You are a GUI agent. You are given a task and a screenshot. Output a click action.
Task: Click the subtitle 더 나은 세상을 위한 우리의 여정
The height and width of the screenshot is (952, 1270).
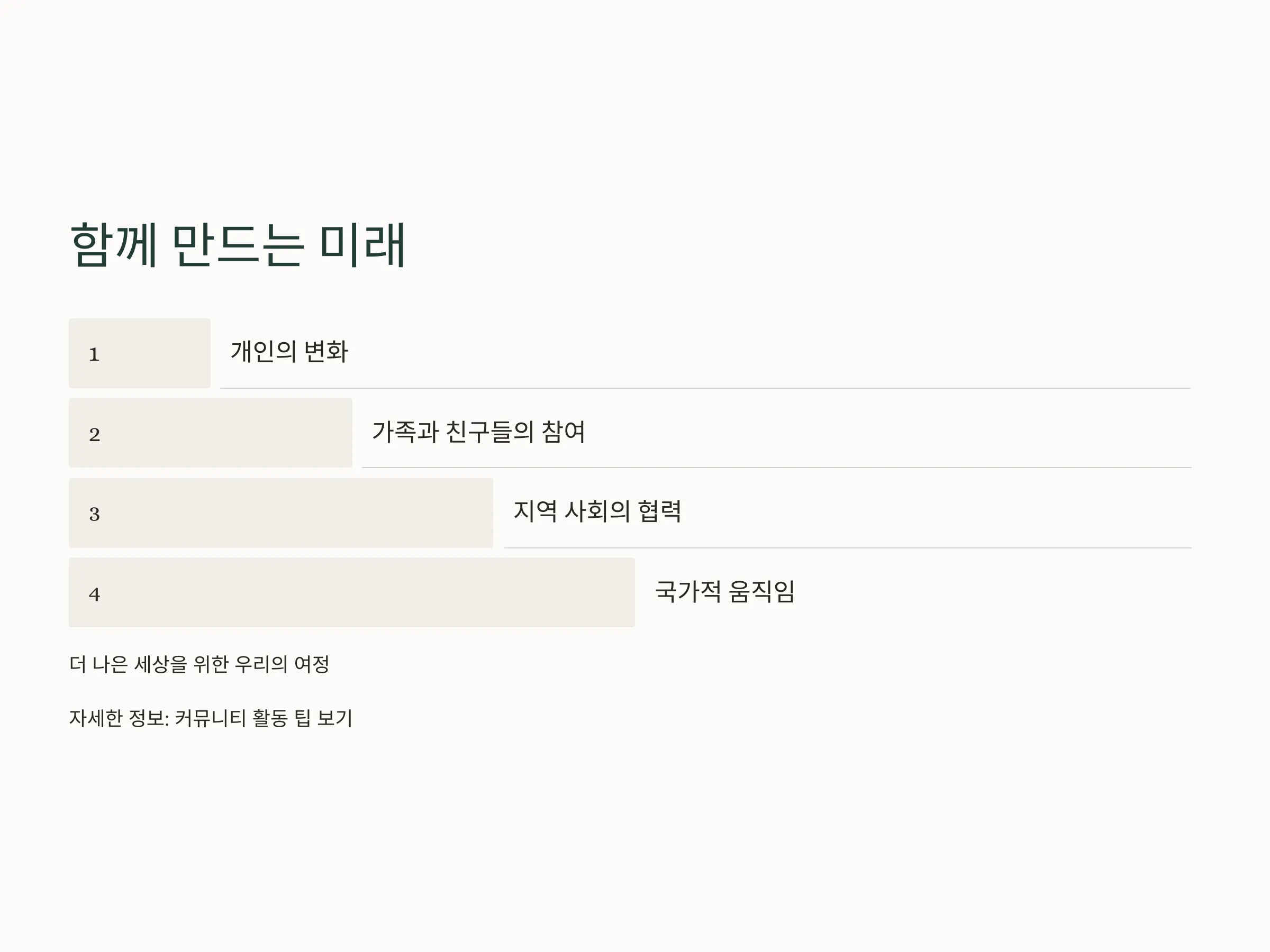click(199, 664)
